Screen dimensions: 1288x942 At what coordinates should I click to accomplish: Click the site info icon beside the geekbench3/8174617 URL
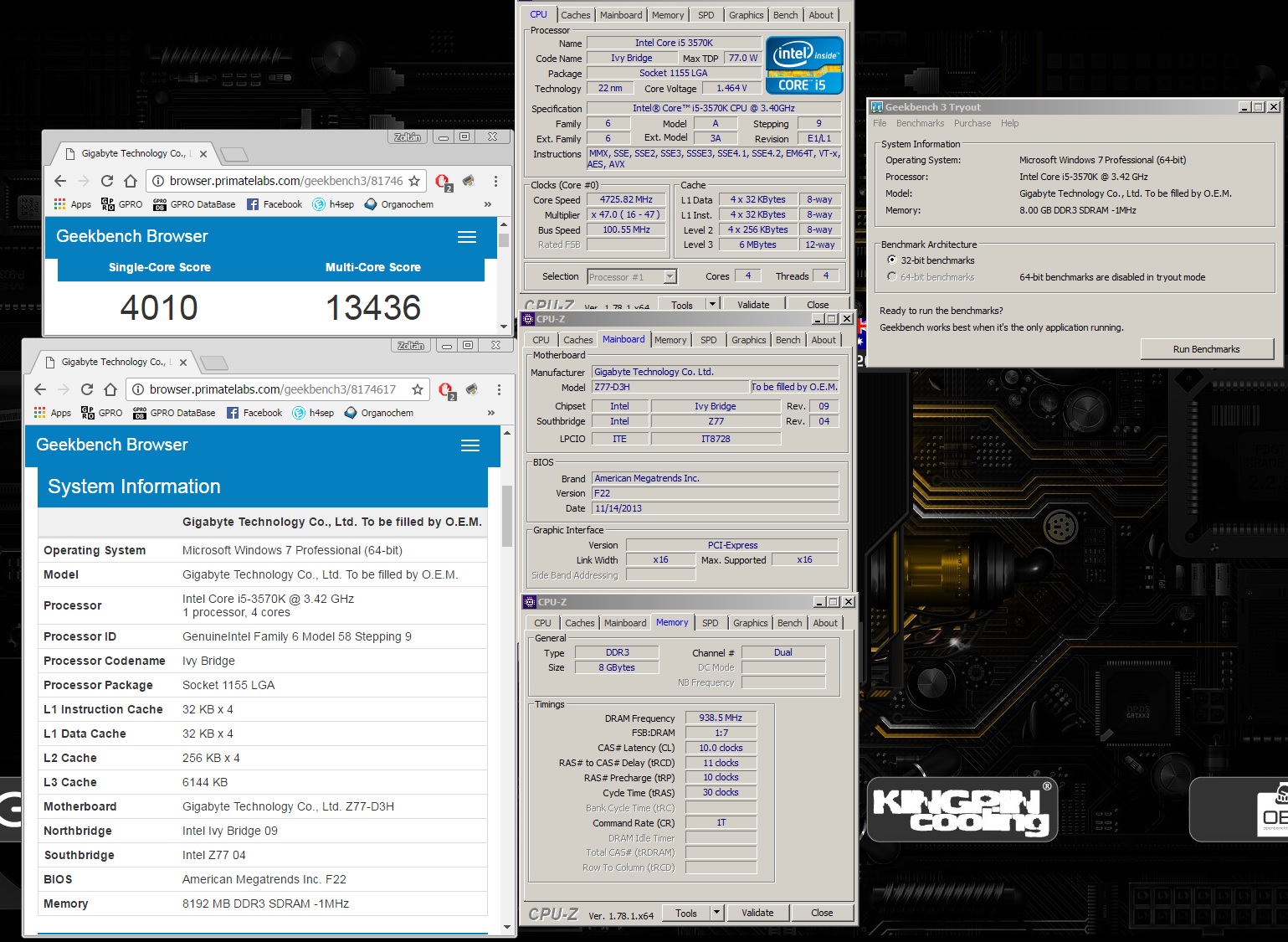(139, 389)
